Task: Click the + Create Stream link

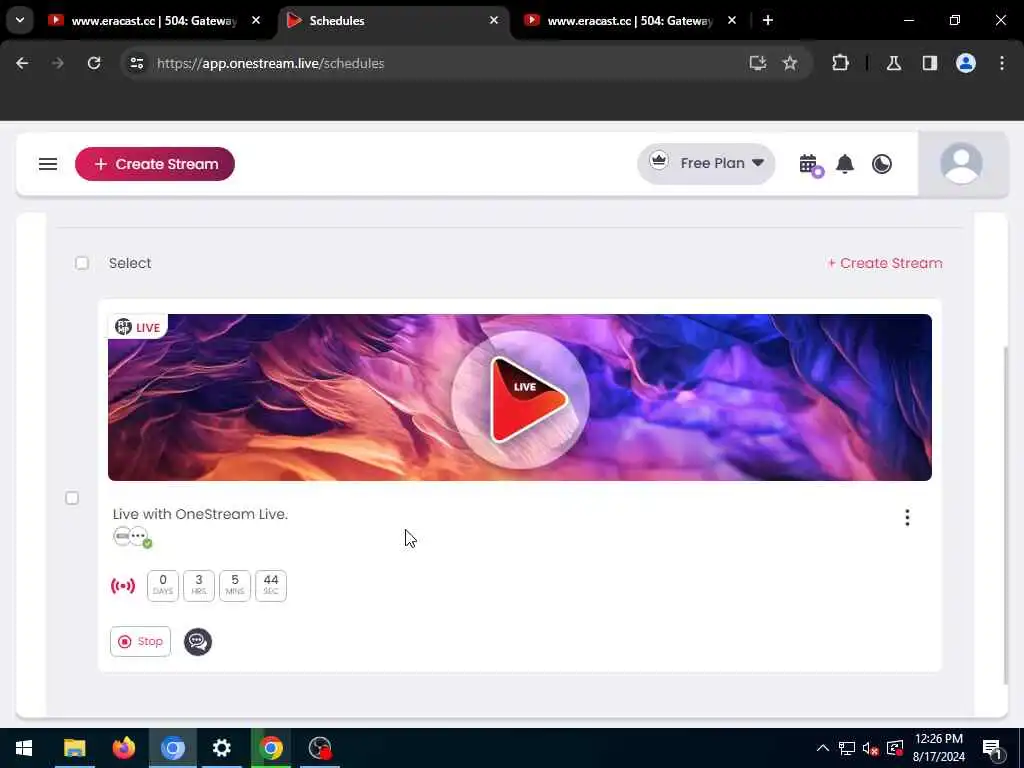Action: pos(885,263)
